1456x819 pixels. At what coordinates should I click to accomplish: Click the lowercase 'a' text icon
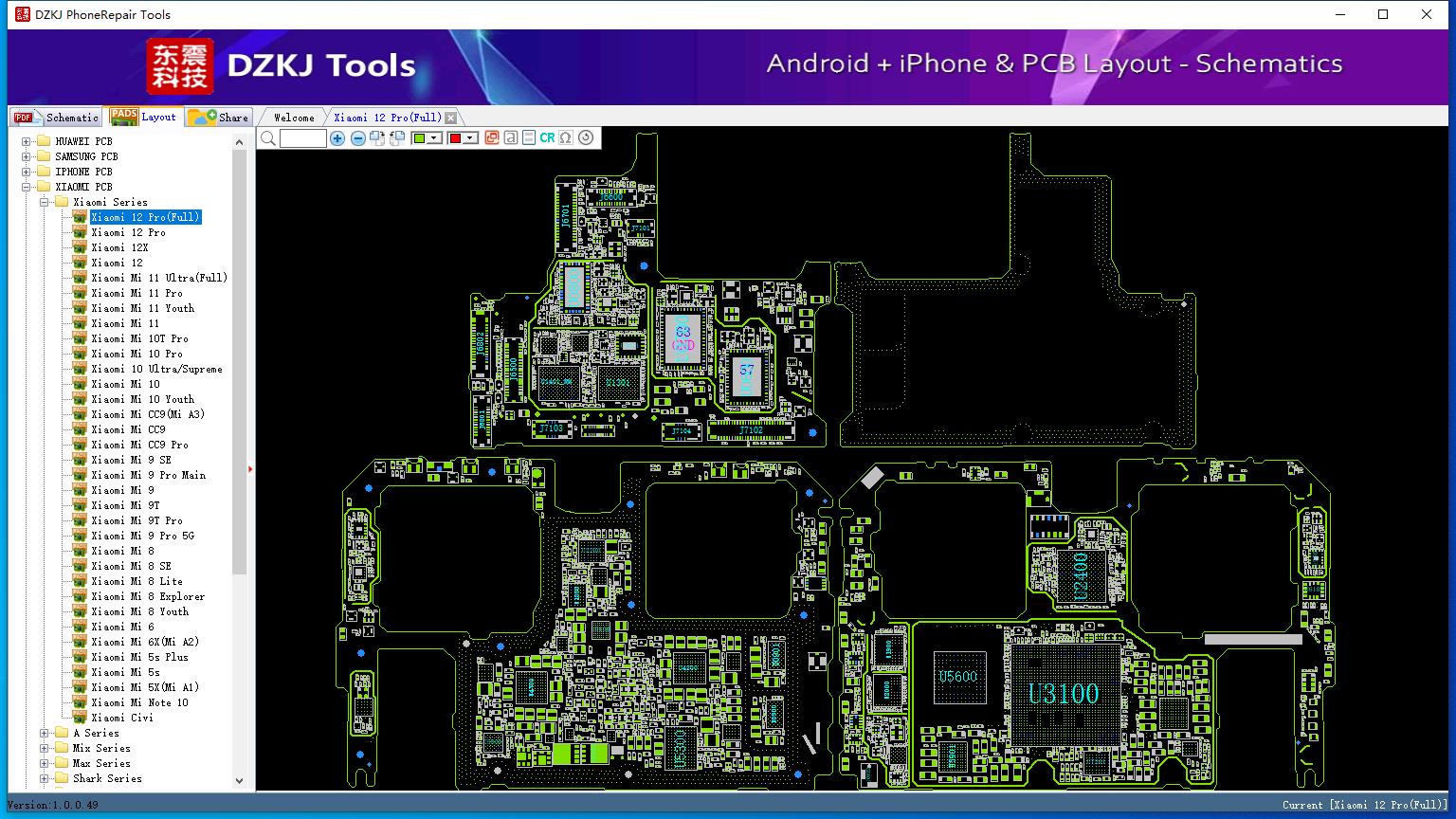tap(511, 137)
